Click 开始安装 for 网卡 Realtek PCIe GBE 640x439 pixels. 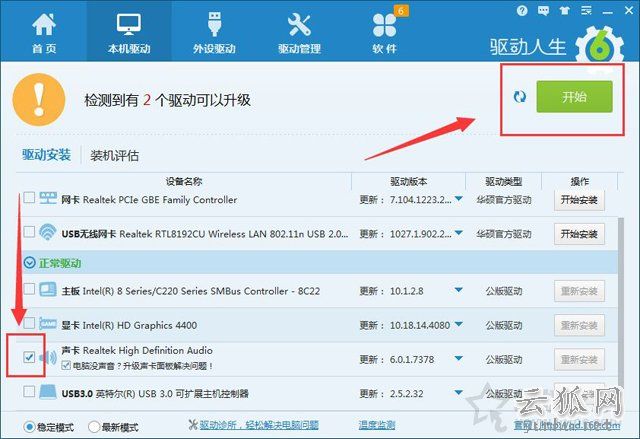click(579, 200)
